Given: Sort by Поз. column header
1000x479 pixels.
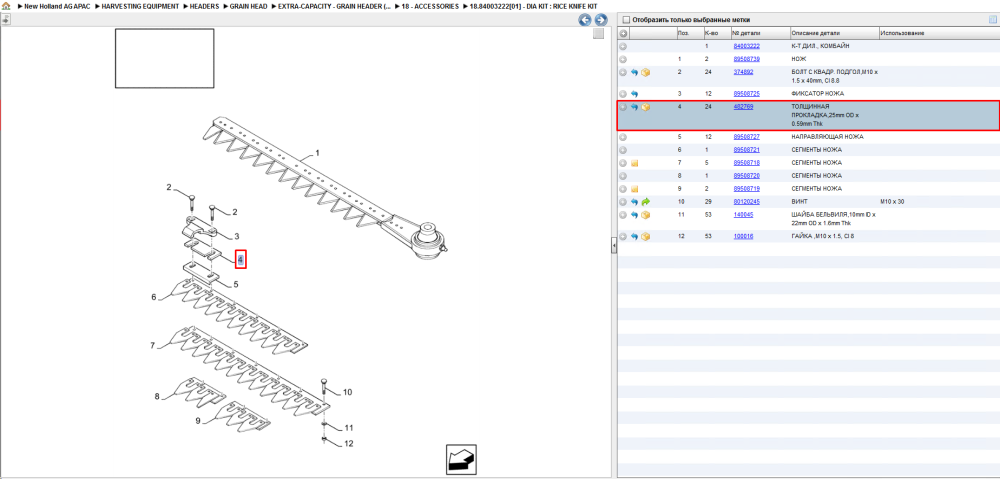Looking at the screenshot, I should pos(689,33).
